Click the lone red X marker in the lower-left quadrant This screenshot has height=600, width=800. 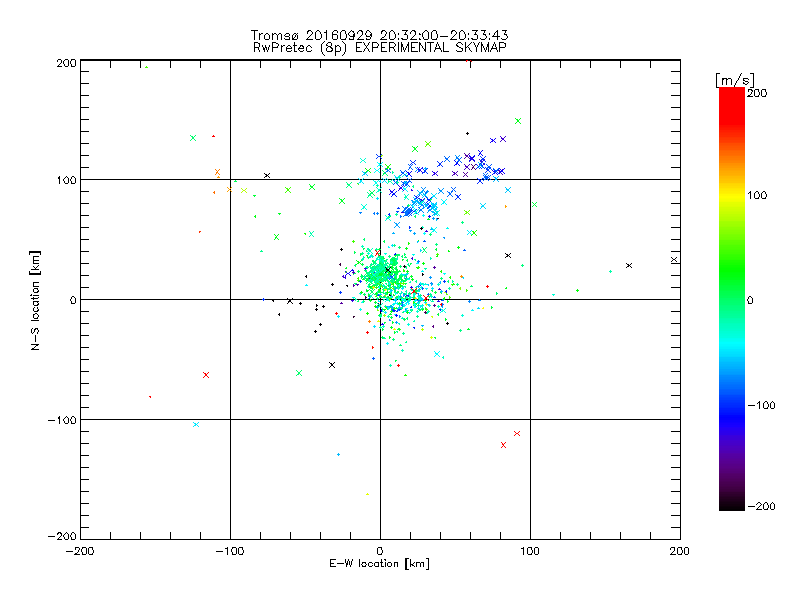206,375
